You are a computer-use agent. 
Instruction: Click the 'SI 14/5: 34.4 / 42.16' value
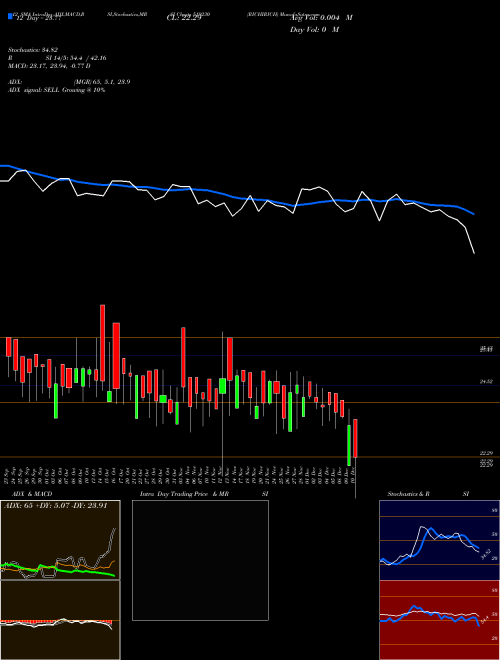tap(76, 58)
